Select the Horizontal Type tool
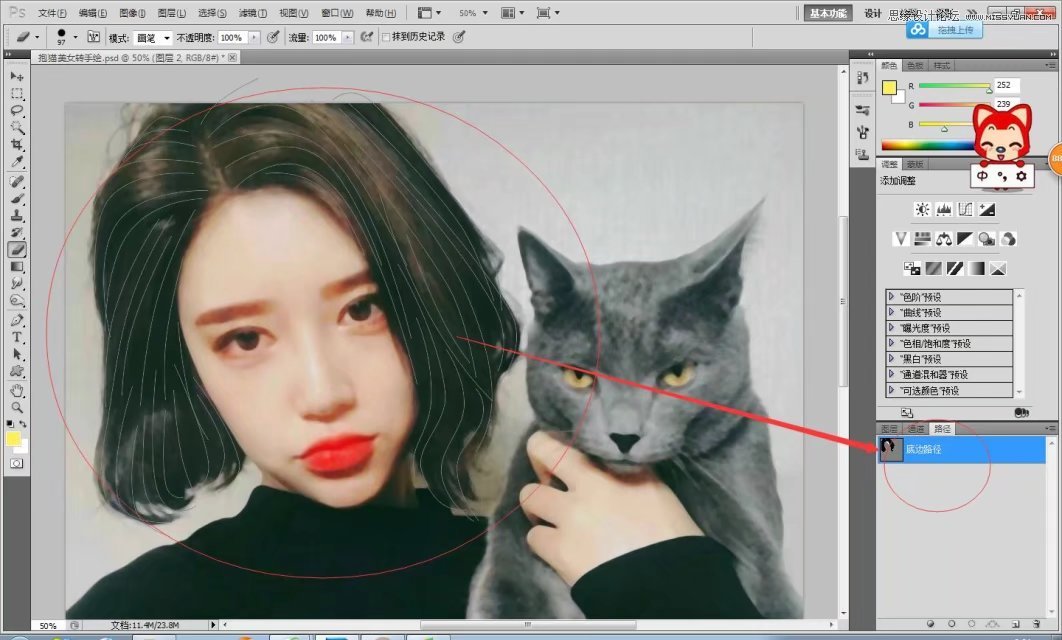This screenshot has width=1062, height=640. 17,337
